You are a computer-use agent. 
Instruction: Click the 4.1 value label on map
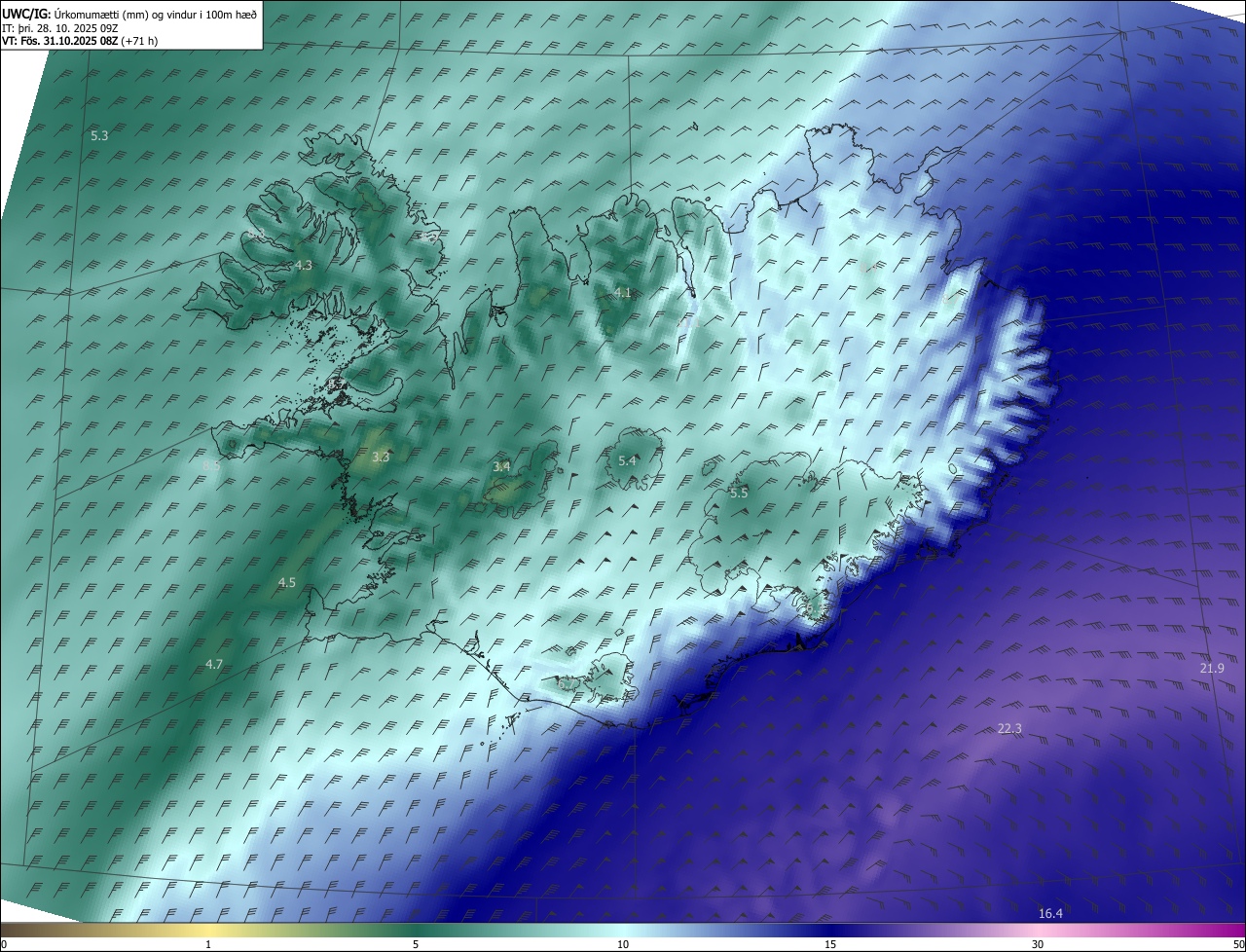click(623, 292)
